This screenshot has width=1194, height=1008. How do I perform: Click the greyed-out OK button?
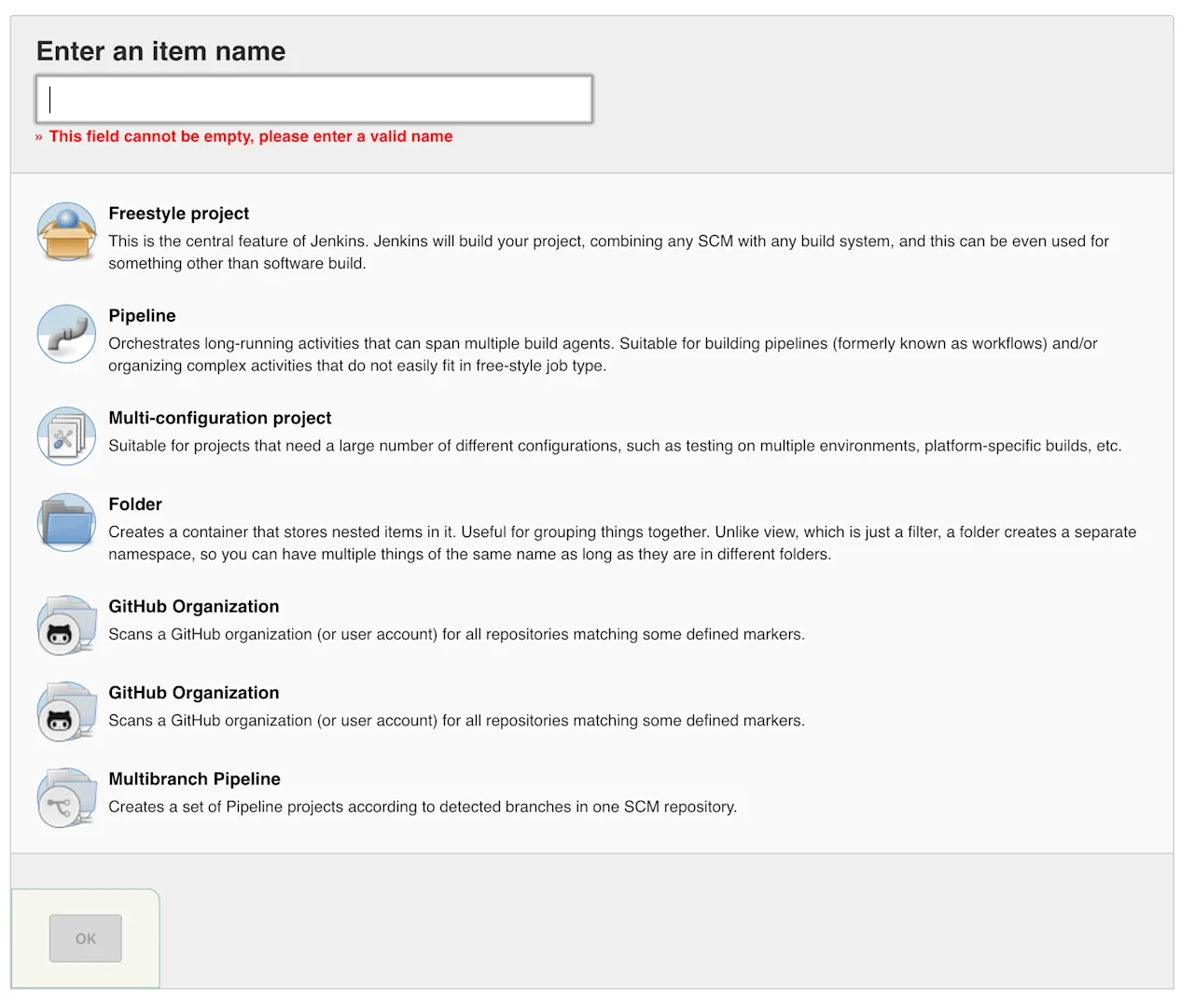[x=86, y=938]
